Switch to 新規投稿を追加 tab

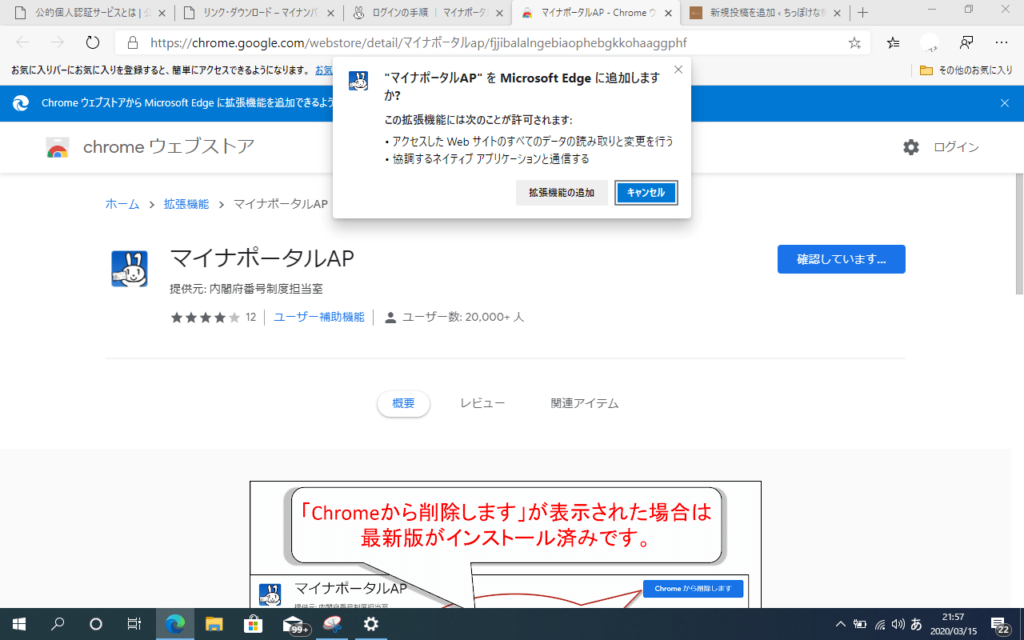pyautogui.click(x=765, y=13)
